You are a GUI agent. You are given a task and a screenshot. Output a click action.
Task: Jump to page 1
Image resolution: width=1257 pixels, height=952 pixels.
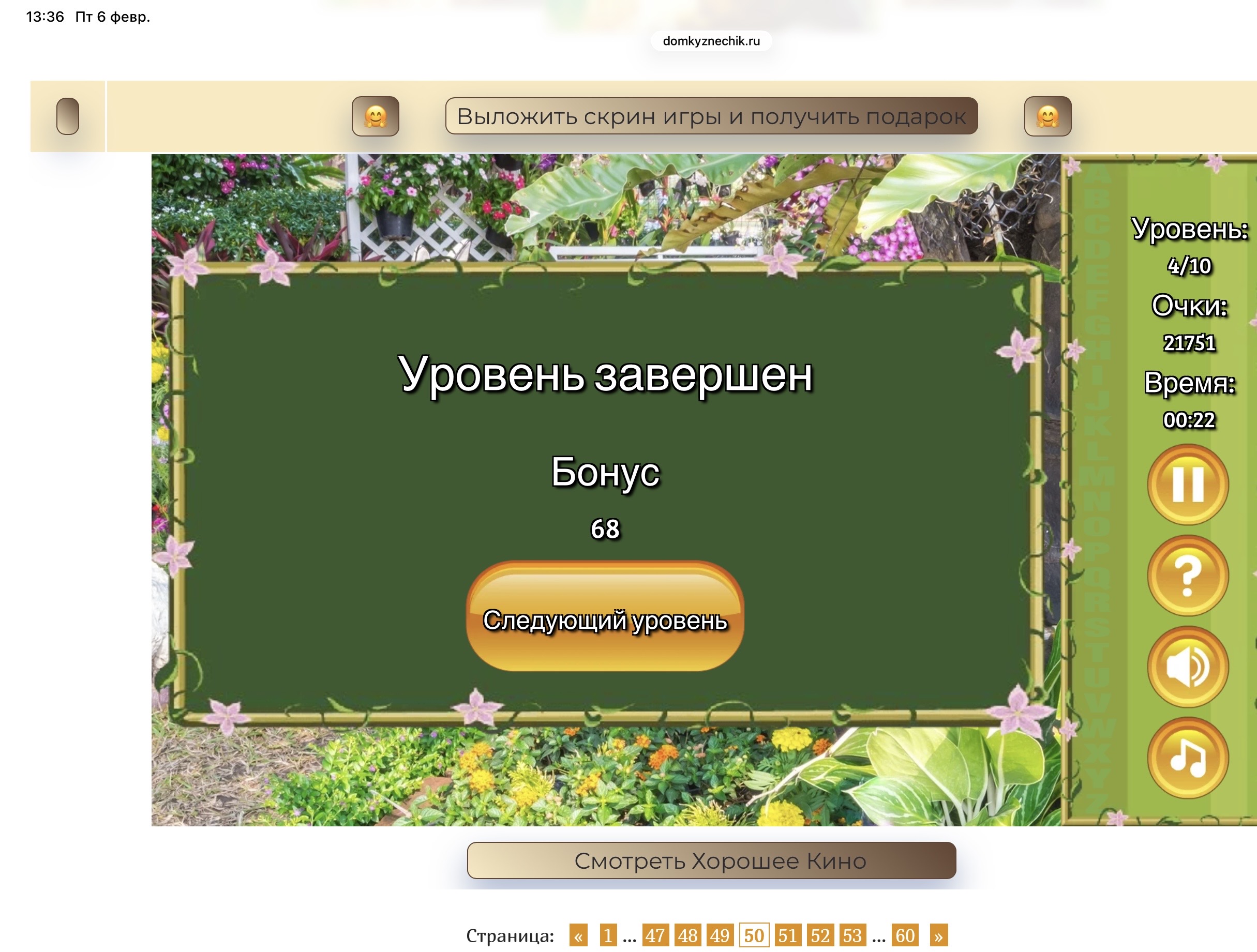tap(607, 935)
